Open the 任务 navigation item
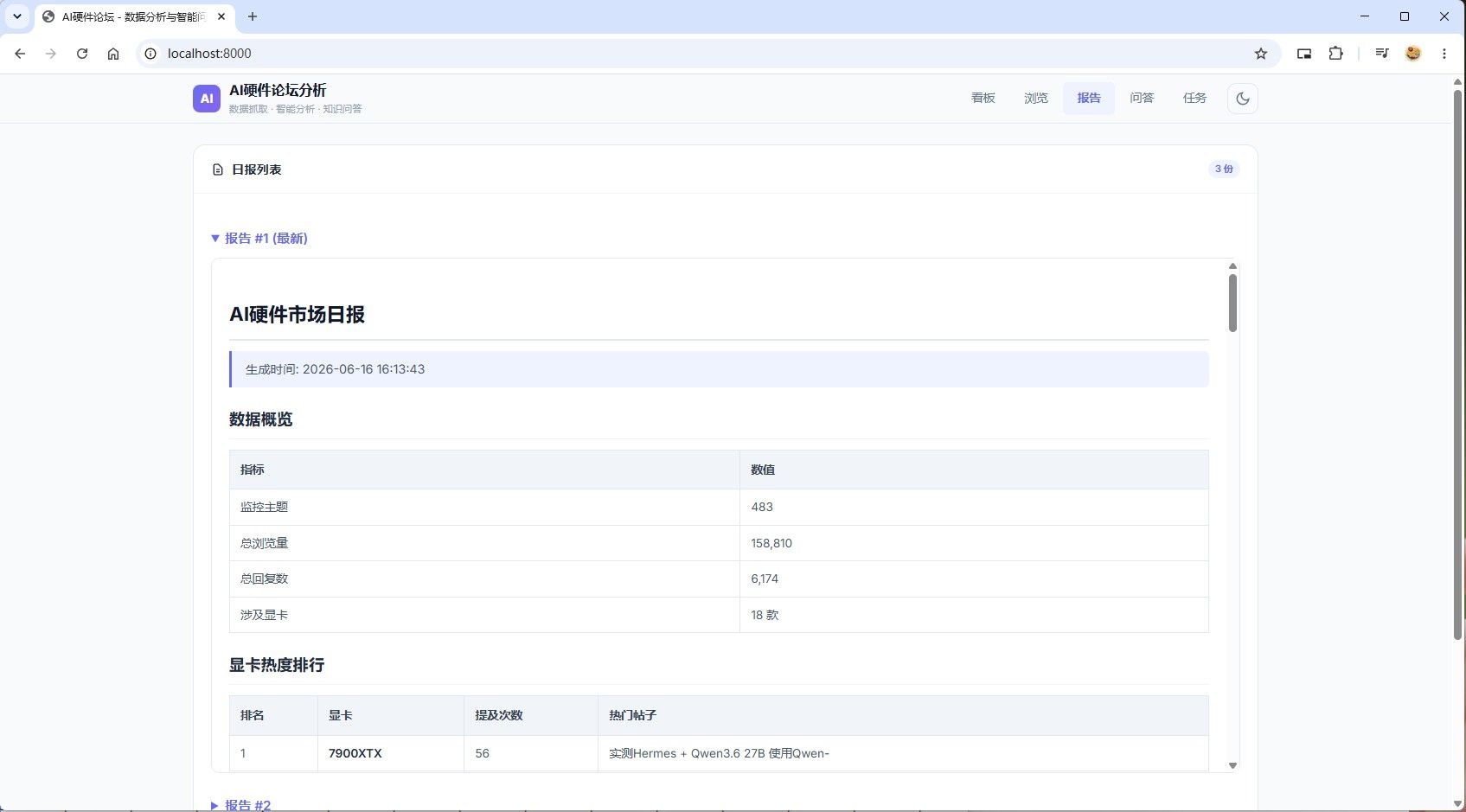 [1194, 99]
